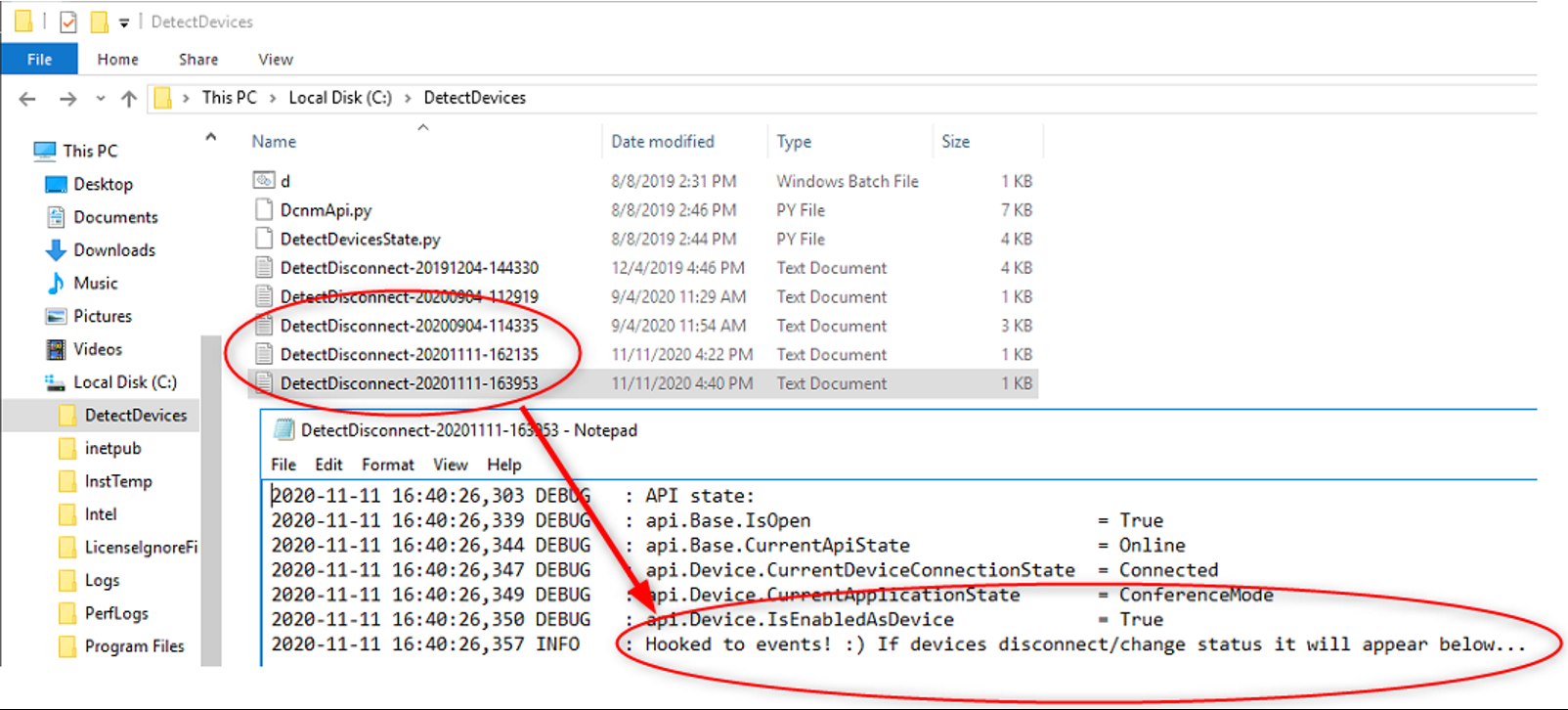Click the Properties checkmark icon in title bar
The width and height of the screenshot is (1568, 710).
(68, 22)
